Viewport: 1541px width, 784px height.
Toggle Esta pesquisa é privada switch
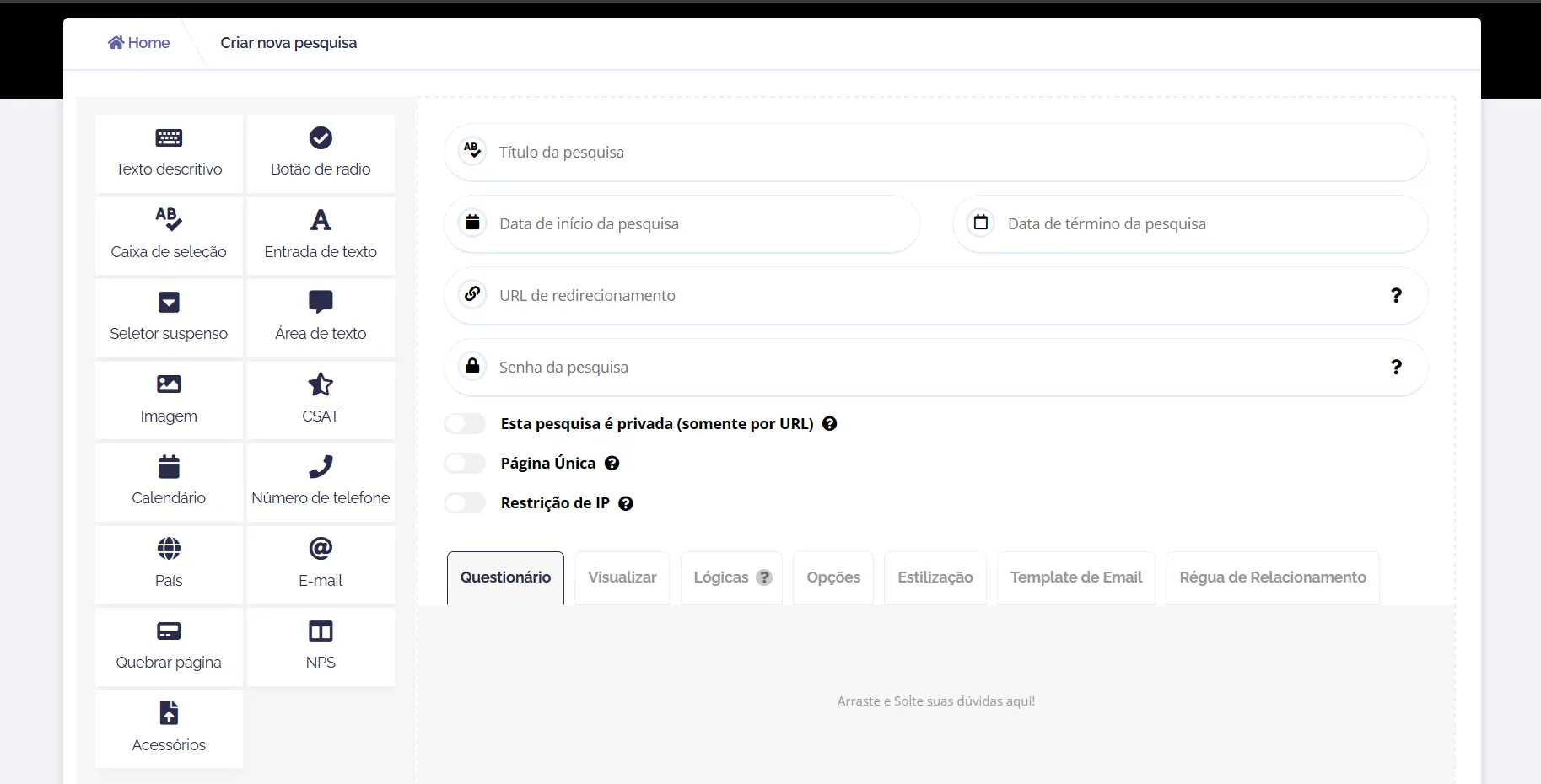466,423
